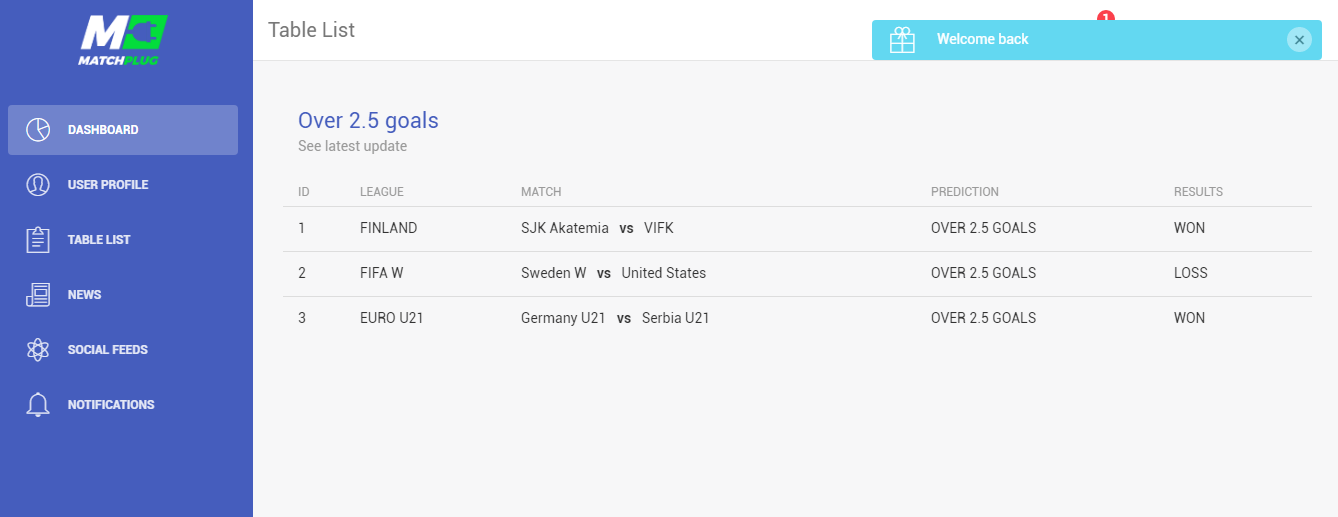This screenshot has height=517, width=1338.
Task: Click the See latest update text
Action: pos(352,146)
